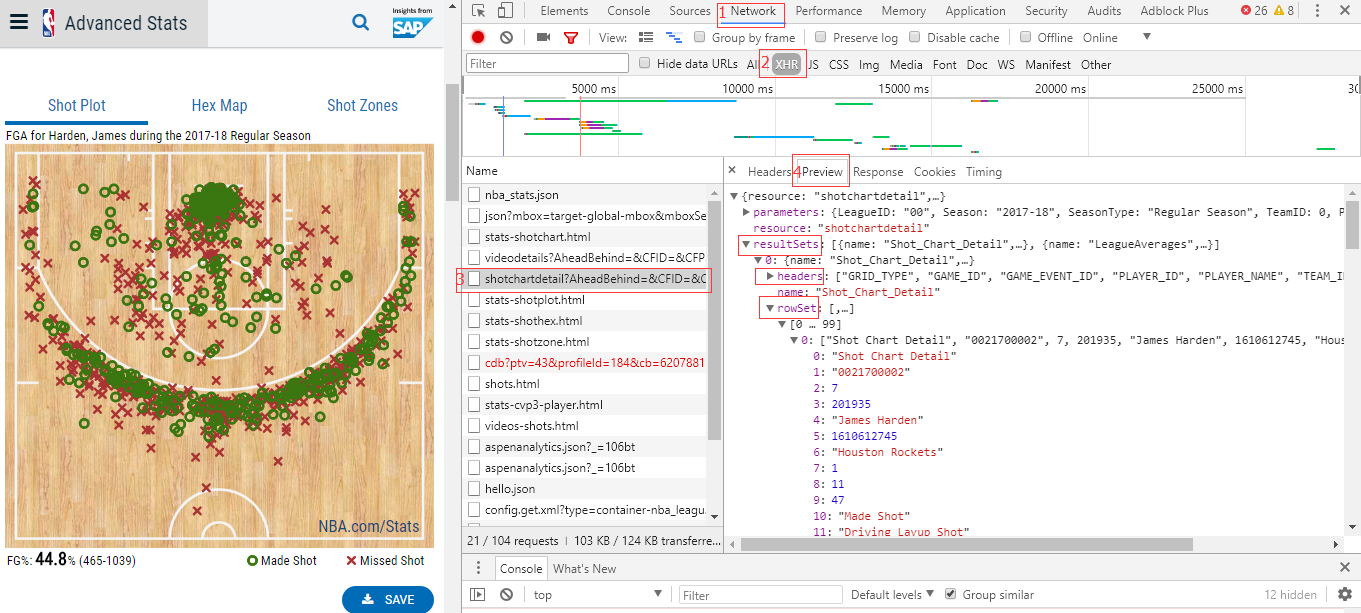Uncheck Group similar in console

[x=951, y=594]
